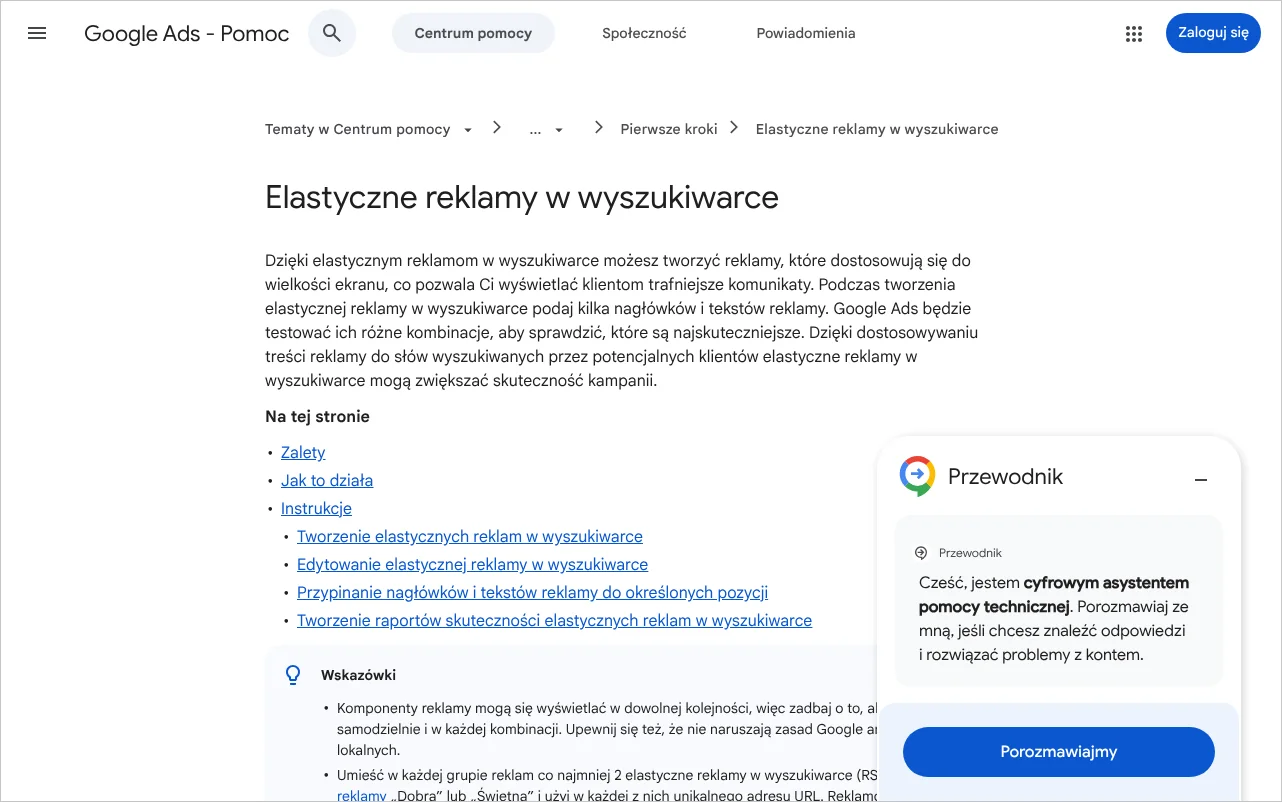
Task: Open Edytowanie elastycznej reklamy w wyszukiwarce link
Action: point(472,564)
